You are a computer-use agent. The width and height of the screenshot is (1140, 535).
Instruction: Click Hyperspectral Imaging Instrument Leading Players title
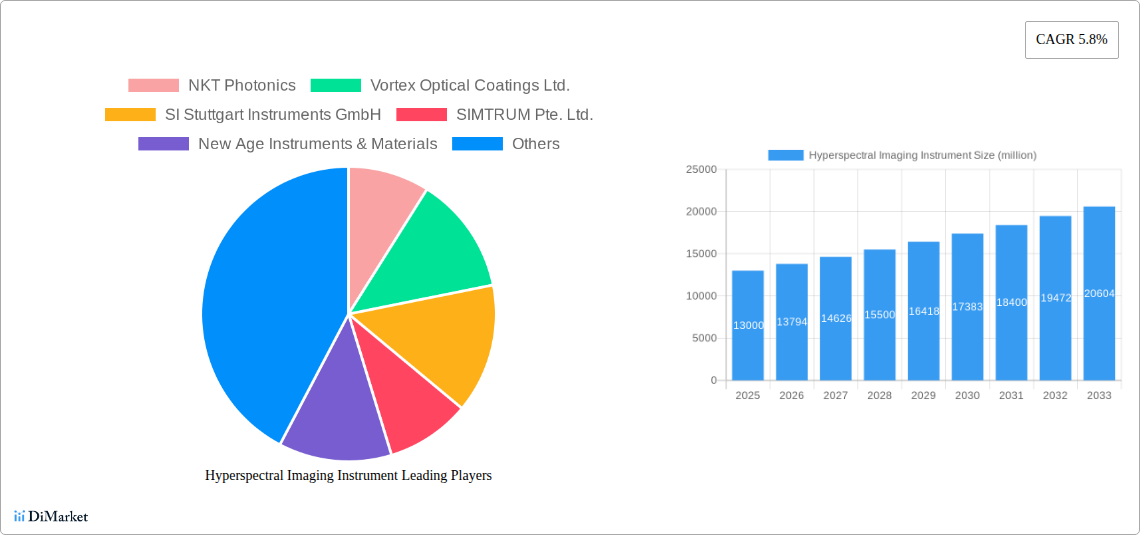348,476
